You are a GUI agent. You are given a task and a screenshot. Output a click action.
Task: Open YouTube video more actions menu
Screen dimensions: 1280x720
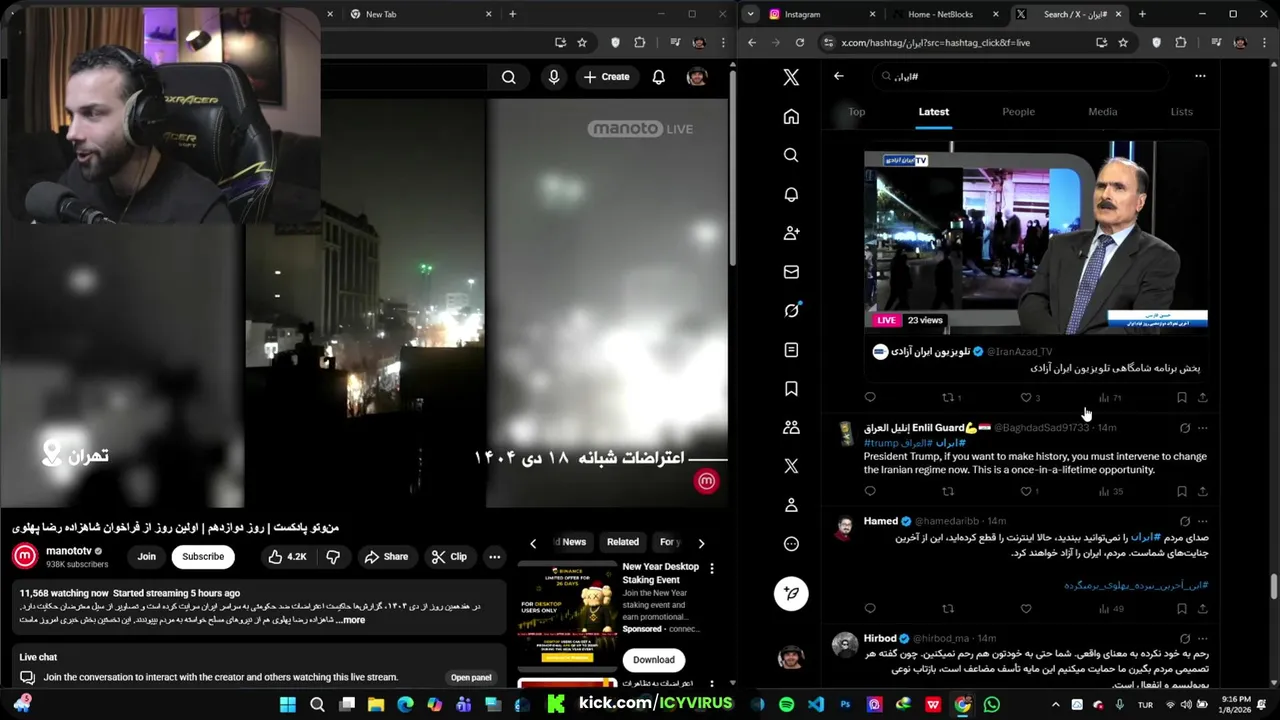click(x=494, y=557)
